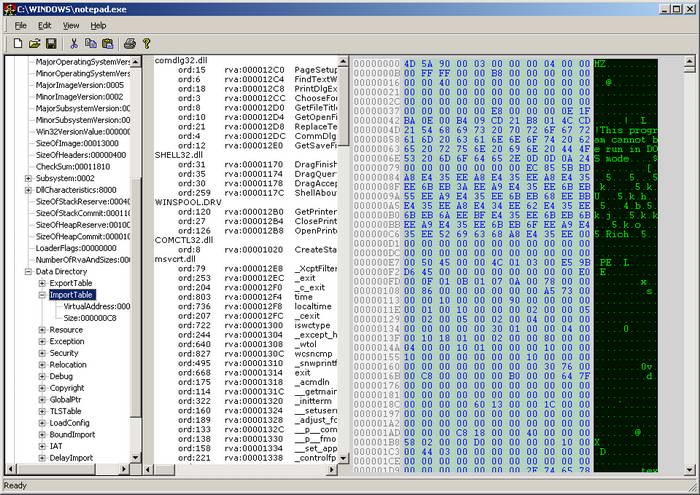
Task: Click the Open folder toolbar icon
Action: (34, 43)
